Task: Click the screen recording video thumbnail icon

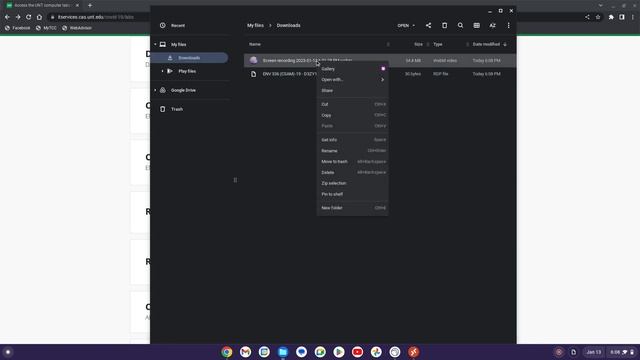Action: click(253, 60)
